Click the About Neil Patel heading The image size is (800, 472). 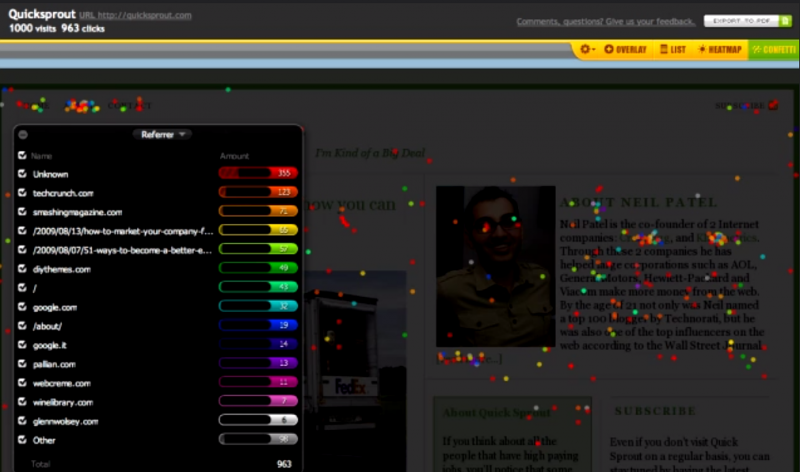(639, 203)
